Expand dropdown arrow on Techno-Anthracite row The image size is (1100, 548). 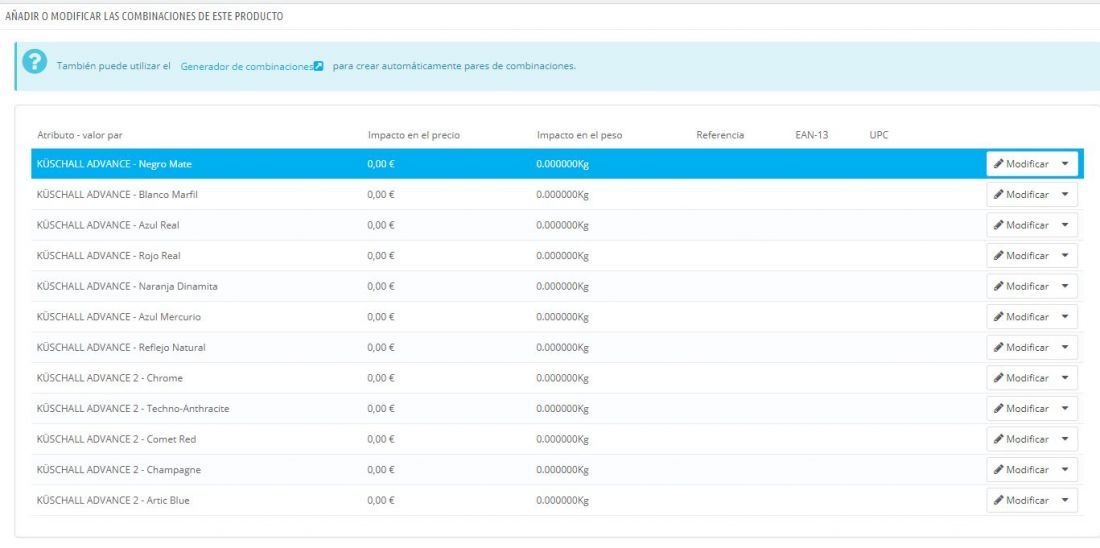point(1066,408)
